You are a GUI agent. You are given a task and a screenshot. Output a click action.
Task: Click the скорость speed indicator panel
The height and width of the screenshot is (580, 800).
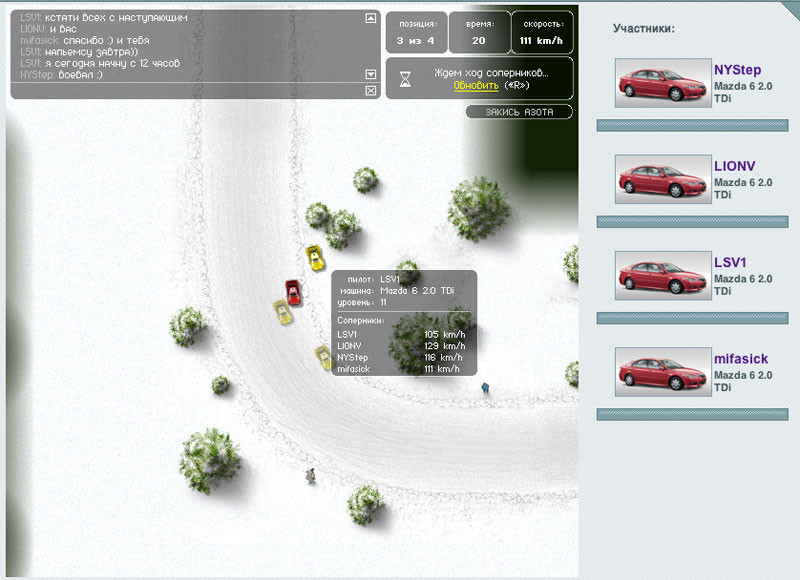pos(543,32)
